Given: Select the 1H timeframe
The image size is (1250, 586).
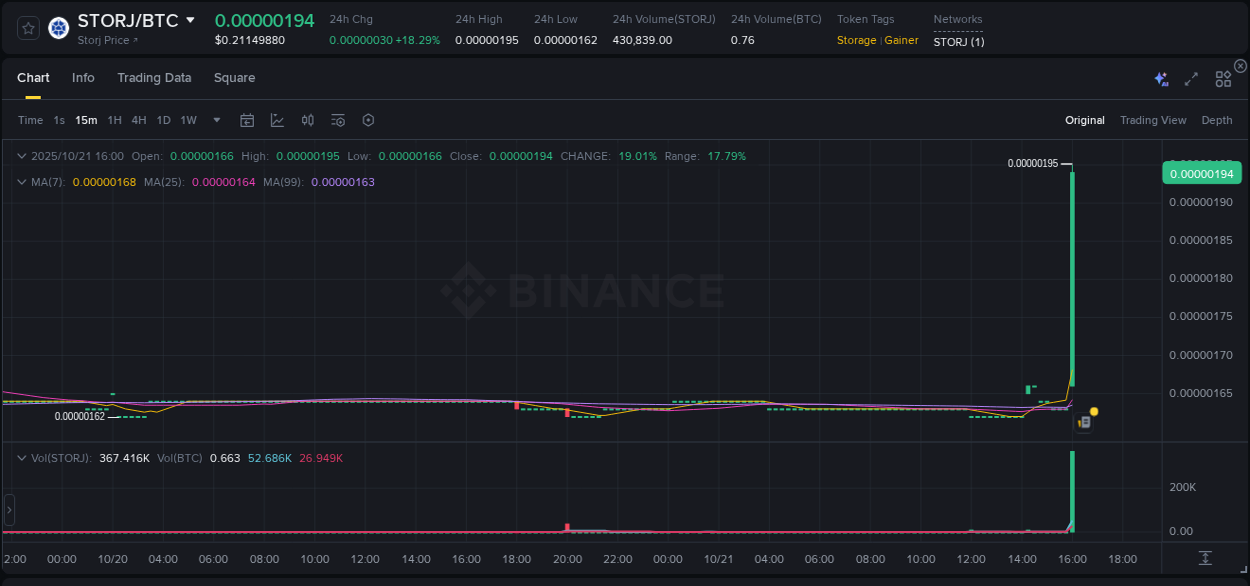Looking at the screenshot, I should [114, 120].
